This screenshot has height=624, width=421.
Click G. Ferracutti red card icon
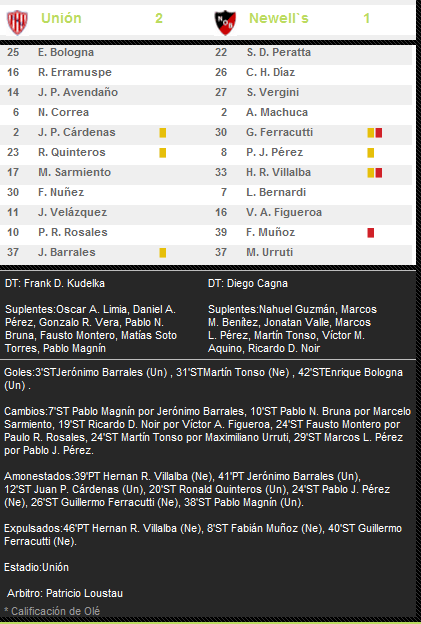[x=378, y=133]
